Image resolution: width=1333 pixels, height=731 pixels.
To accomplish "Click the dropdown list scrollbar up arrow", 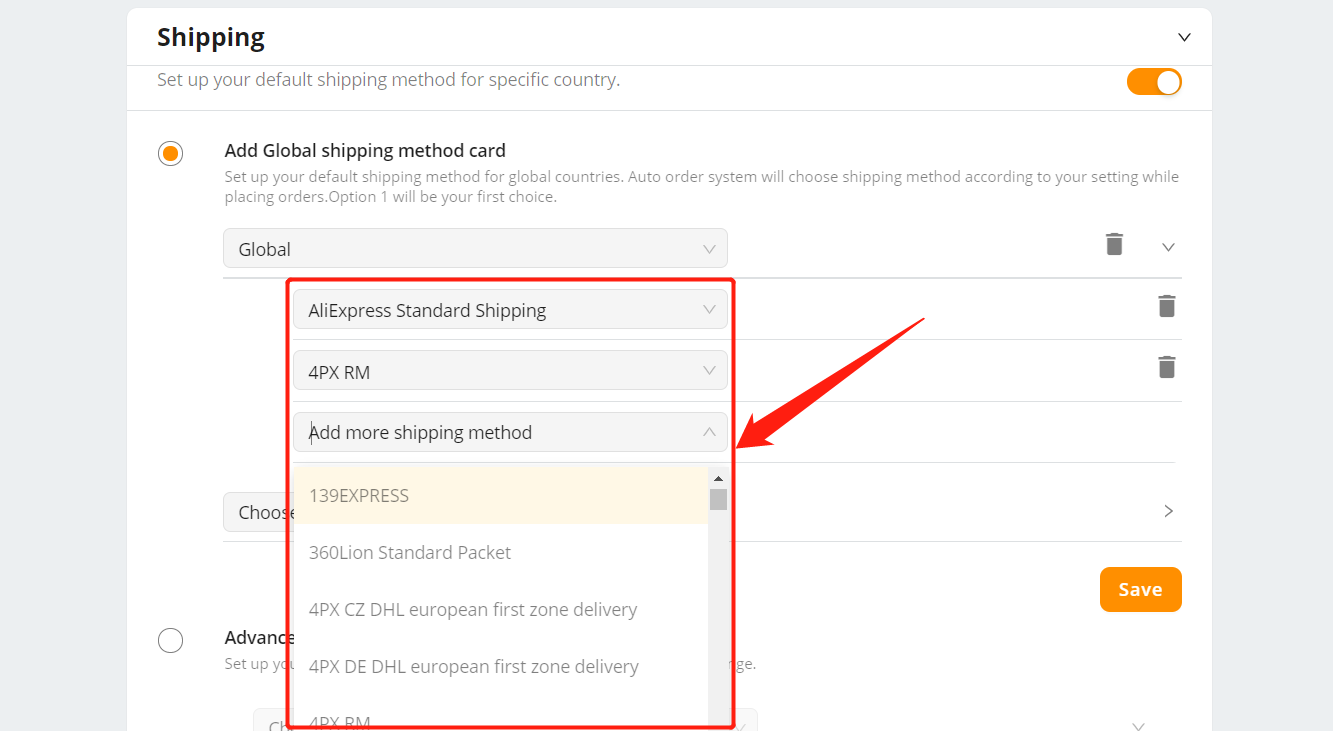I will pyautogui.click(x=718, y=479).
